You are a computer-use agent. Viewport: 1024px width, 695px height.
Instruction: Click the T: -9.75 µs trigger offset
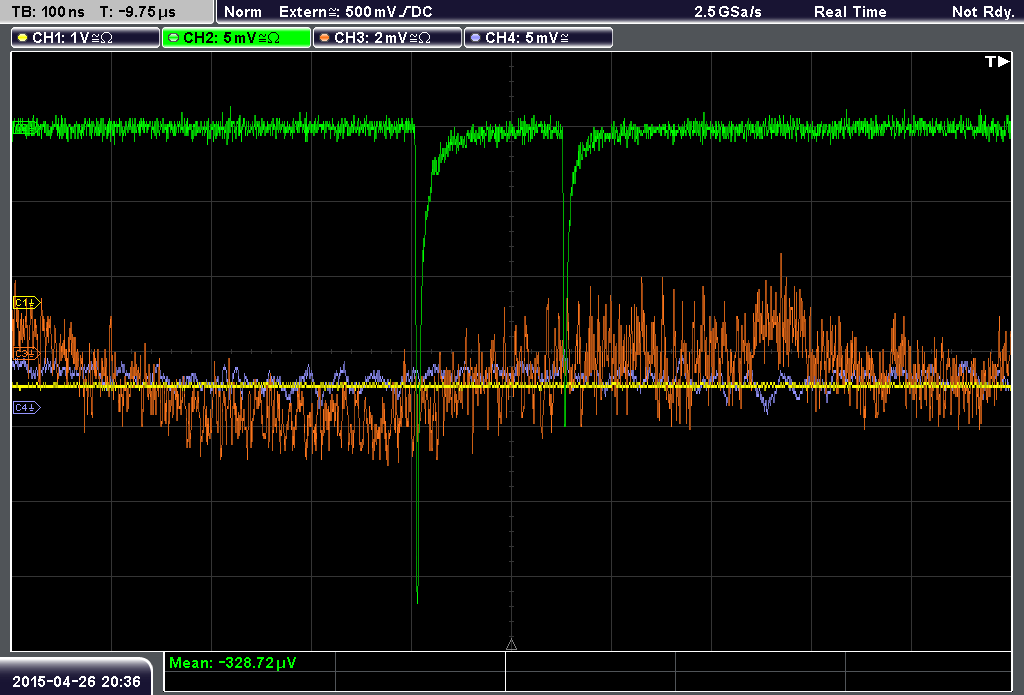(x=137, y=12)
